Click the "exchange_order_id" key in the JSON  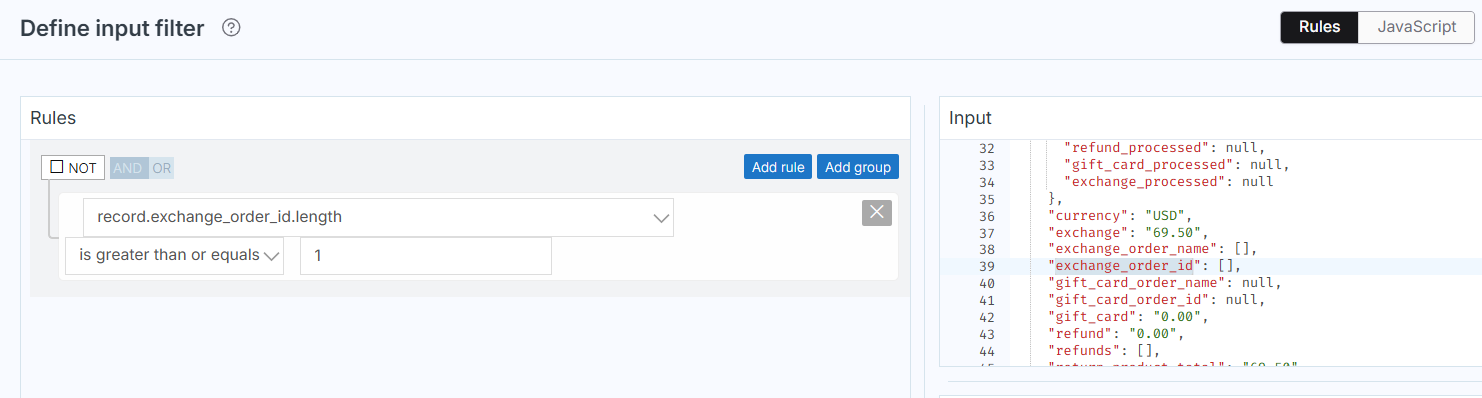pos(1121,266)
